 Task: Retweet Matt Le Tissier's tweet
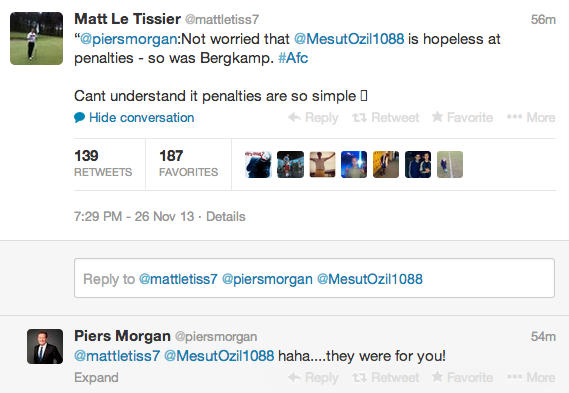(386, 118)
